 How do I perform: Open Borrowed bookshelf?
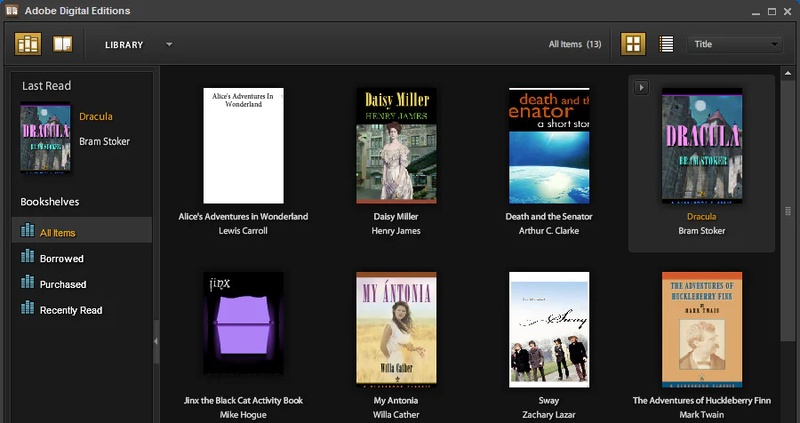82,258
